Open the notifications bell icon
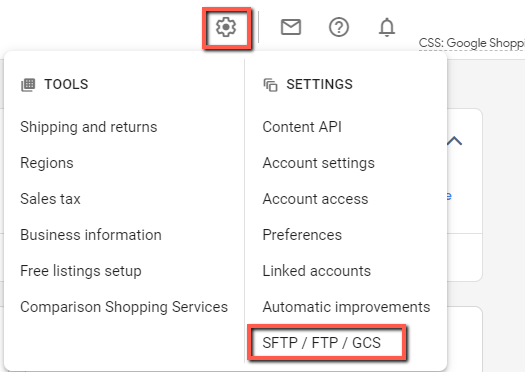The width and height of the screenshot is (525, 372). tap(387, 27)
